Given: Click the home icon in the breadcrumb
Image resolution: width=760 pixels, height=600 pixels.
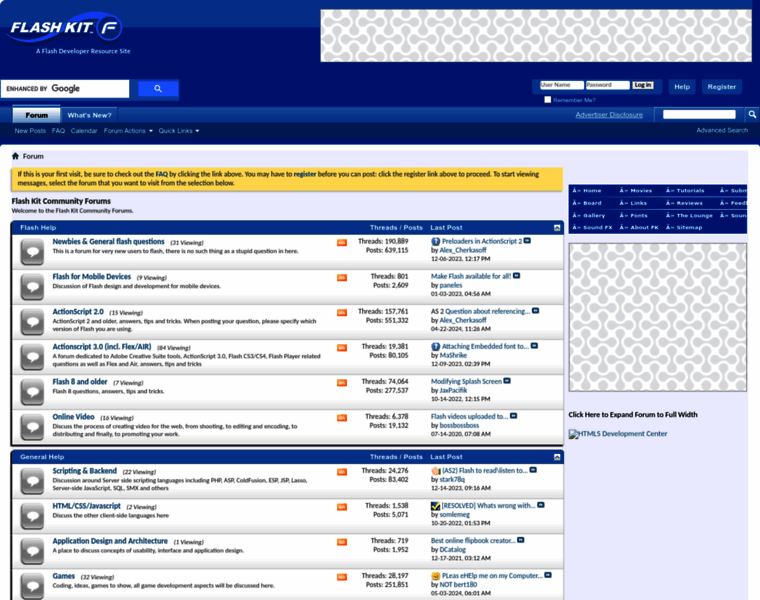Looking at the screenshot, I should click(15, 156).
